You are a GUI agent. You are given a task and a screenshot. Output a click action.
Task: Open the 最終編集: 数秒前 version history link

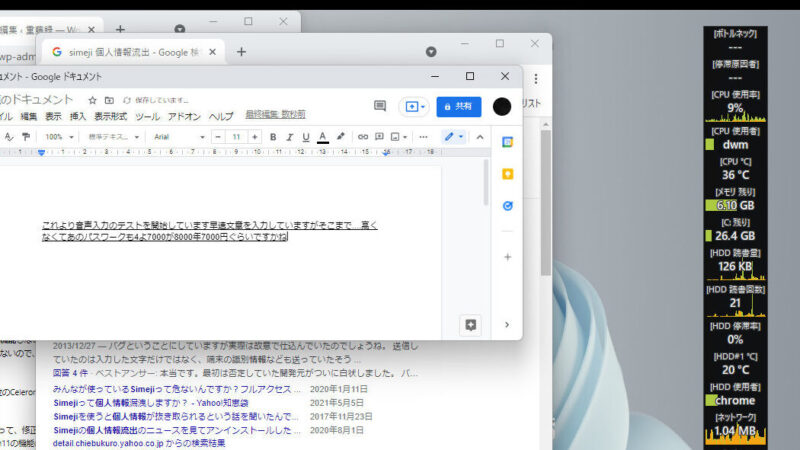276,114
